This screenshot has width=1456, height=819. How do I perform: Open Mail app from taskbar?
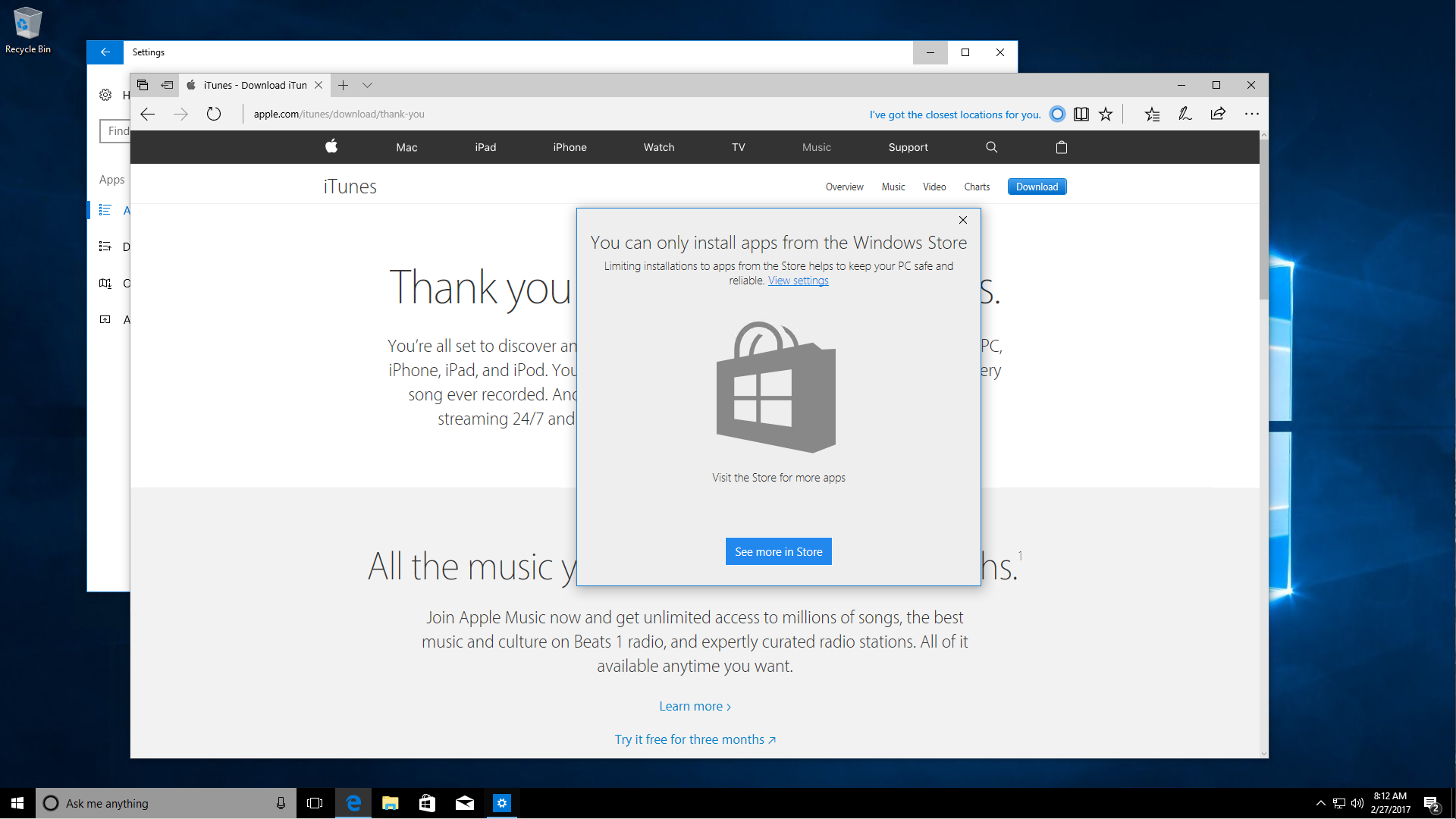[465, 803]
